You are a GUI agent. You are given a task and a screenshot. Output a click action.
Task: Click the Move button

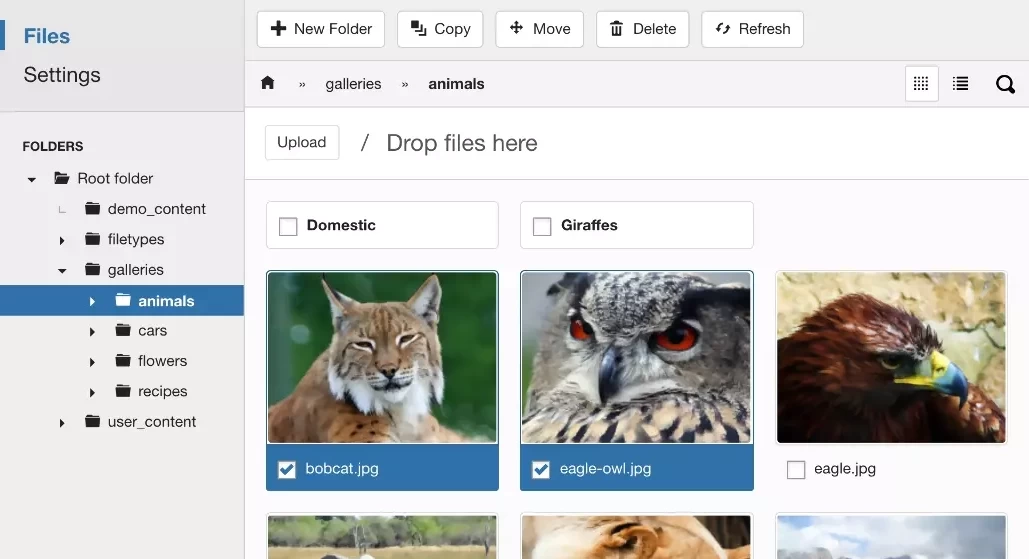coord(539,29)
